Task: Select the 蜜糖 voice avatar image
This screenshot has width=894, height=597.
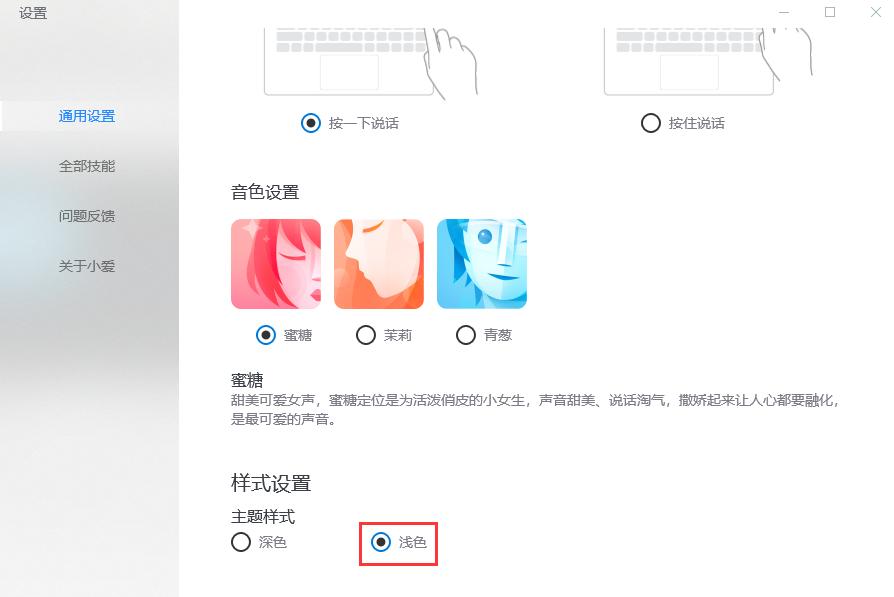Action: coord(276,263)
